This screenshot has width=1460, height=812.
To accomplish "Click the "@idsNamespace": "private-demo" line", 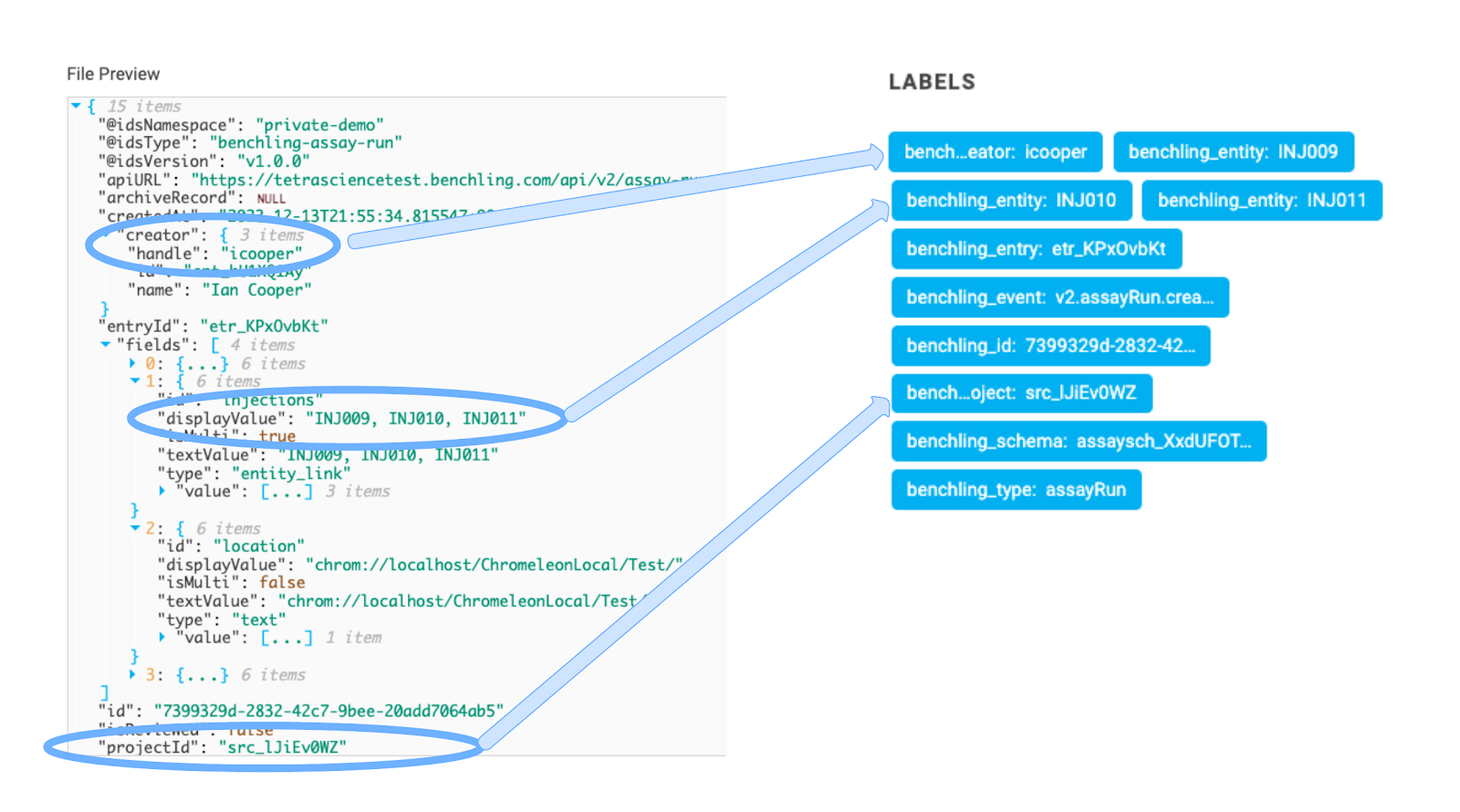I will click(241, 125).
